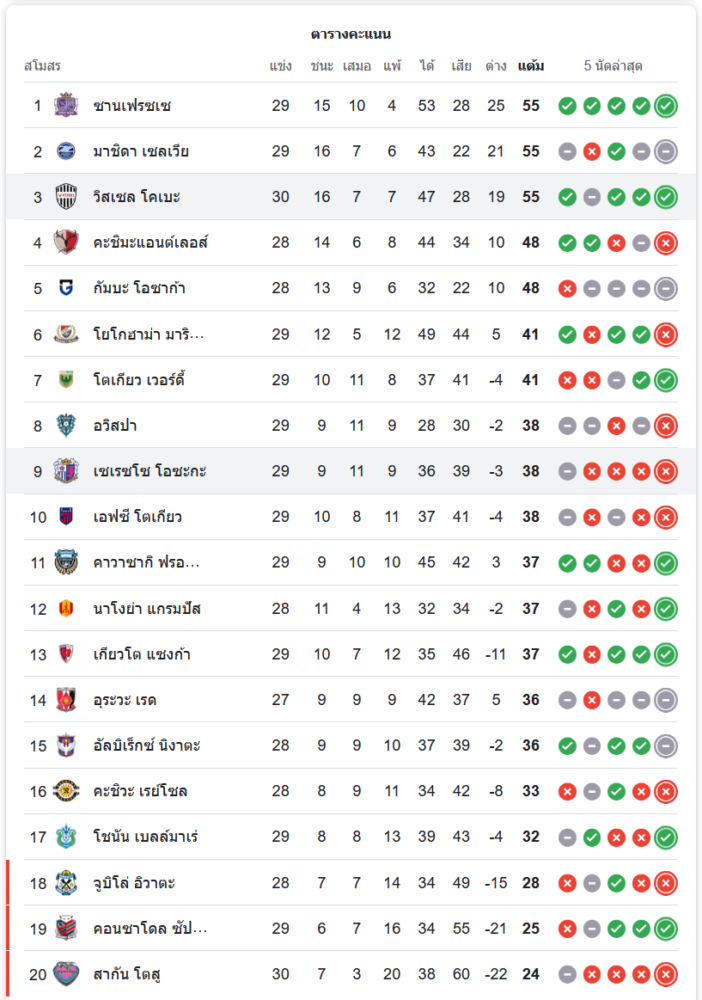Click the Kashiwa Reysol (คะชิวะ เรย์โซล) club crest
This screenshot has width=702, height=1000.
coord(66,791)
